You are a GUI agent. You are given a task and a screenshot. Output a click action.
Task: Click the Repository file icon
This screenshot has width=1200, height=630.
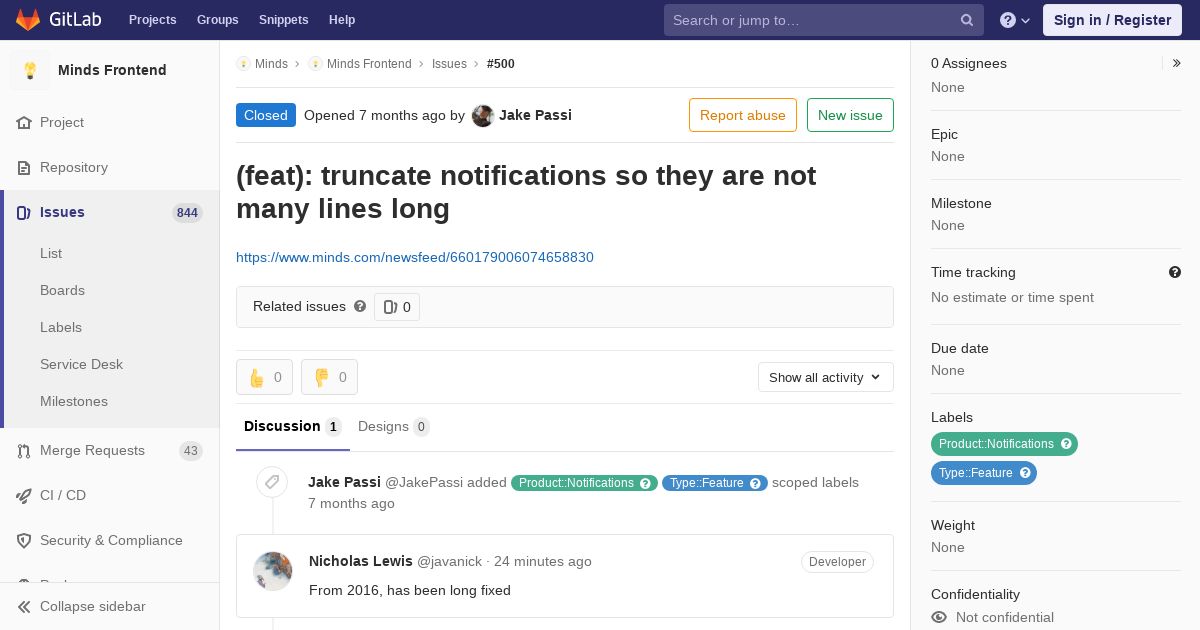click(24, 167)
